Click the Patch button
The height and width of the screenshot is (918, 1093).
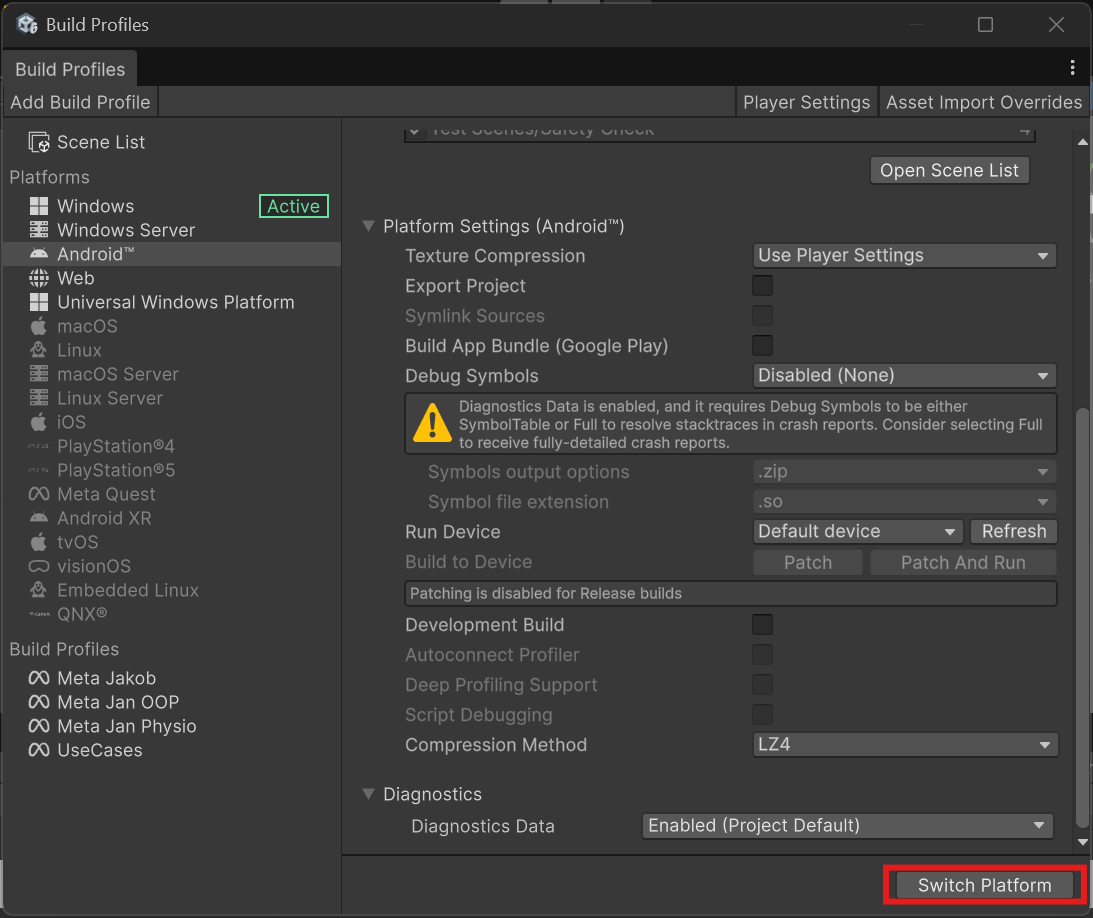coord(808,563)
